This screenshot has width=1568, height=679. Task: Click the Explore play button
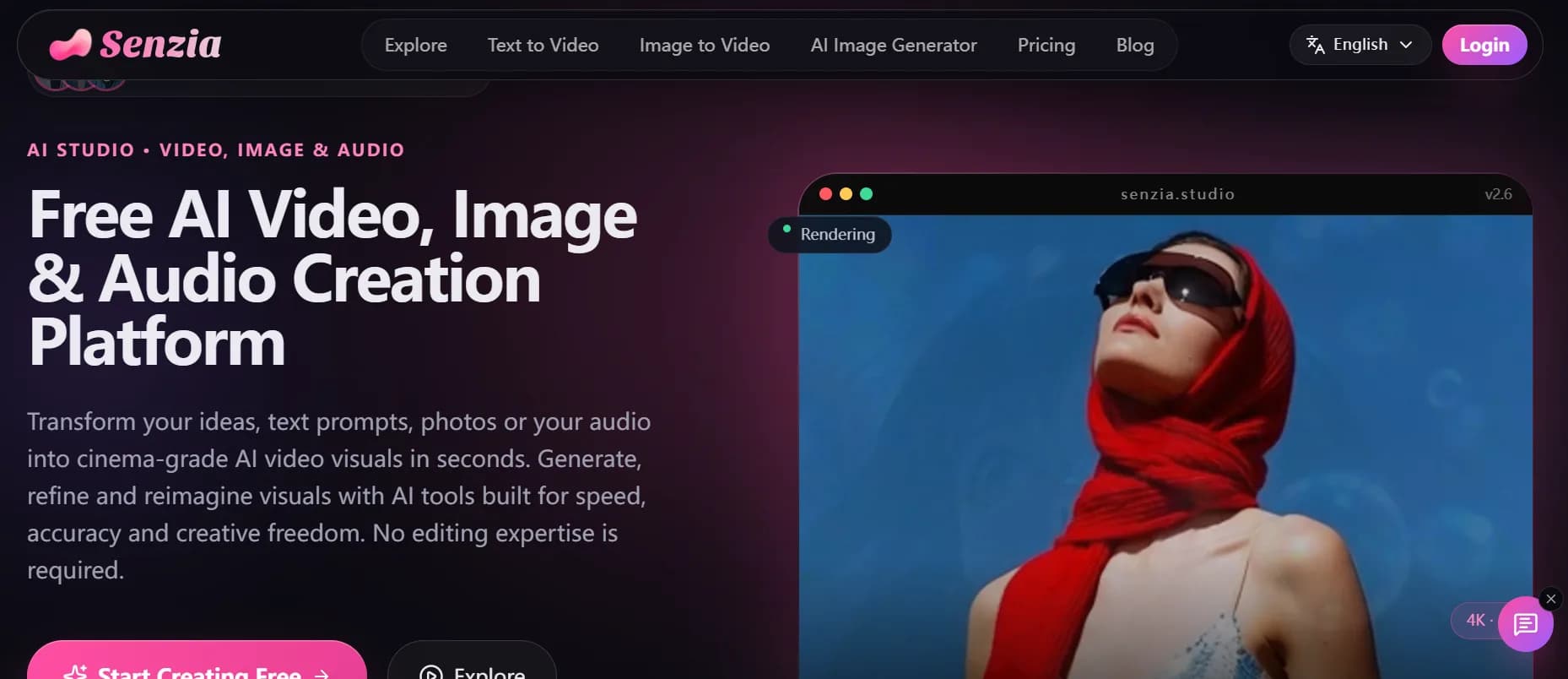point(472,662)
